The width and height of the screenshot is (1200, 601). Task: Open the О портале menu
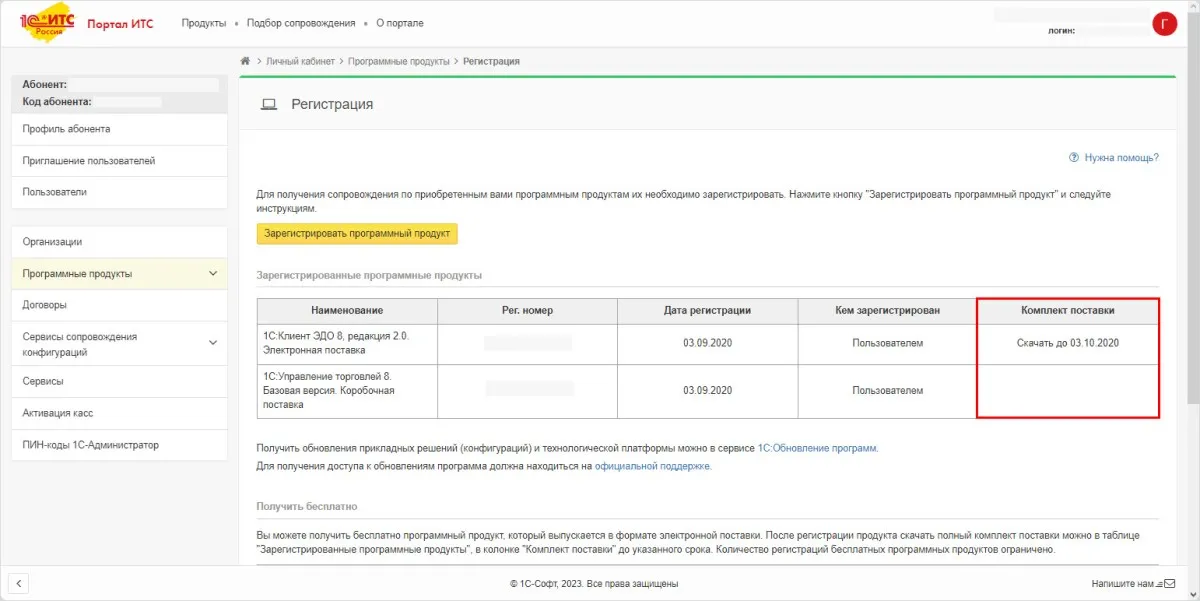click(x=399, y=23)
